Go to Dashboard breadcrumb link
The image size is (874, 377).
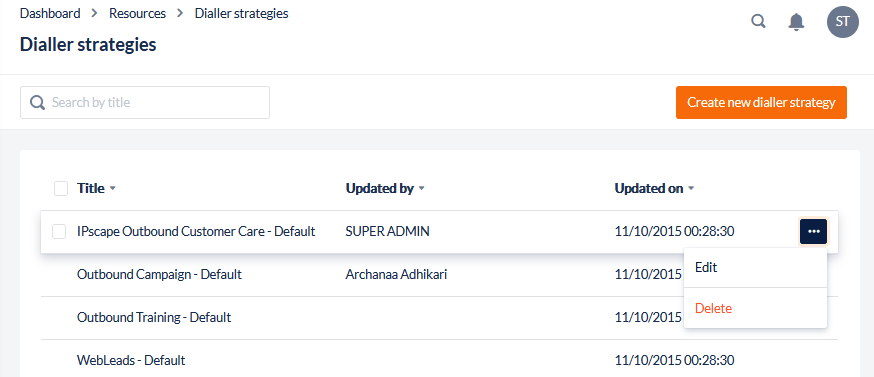tap(50, 13)
